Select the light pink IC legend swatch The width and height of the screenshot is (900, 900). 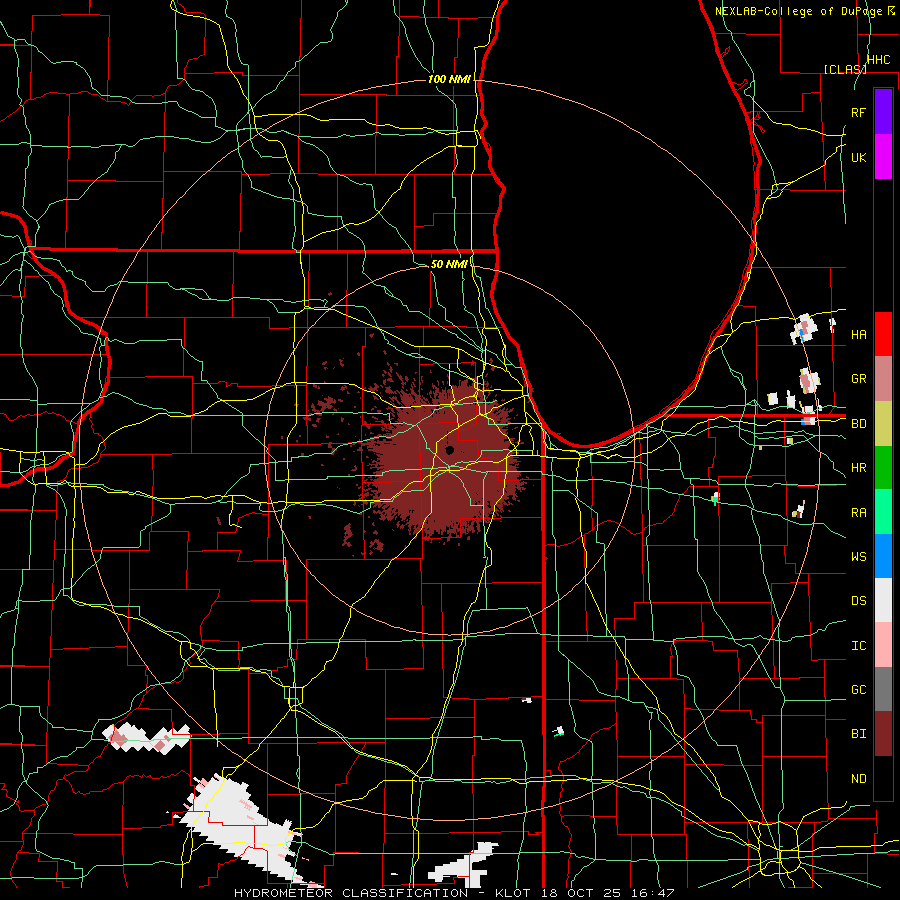(883, 645)
